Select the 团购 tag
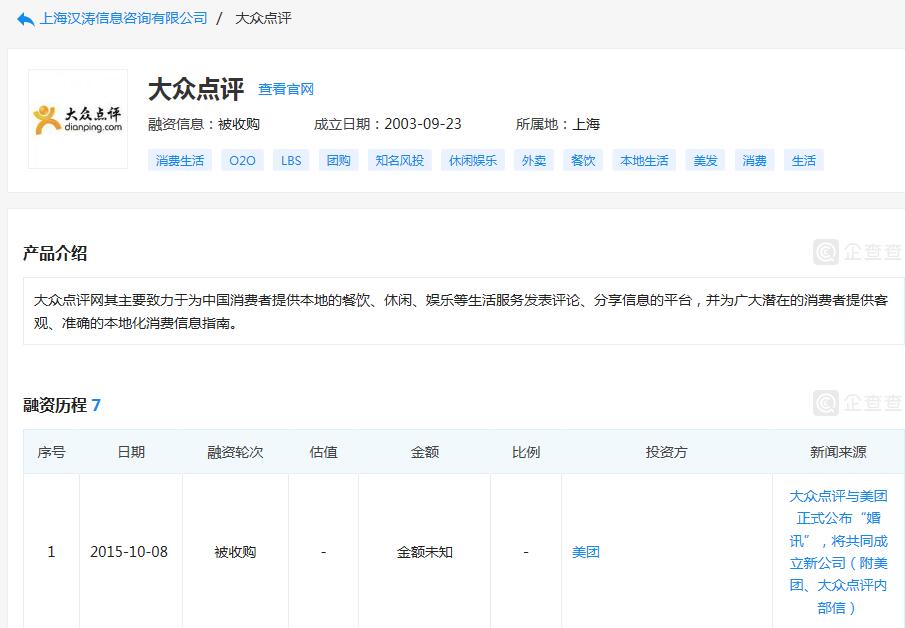This screenshot has height=628, width=905. (337, 160)
